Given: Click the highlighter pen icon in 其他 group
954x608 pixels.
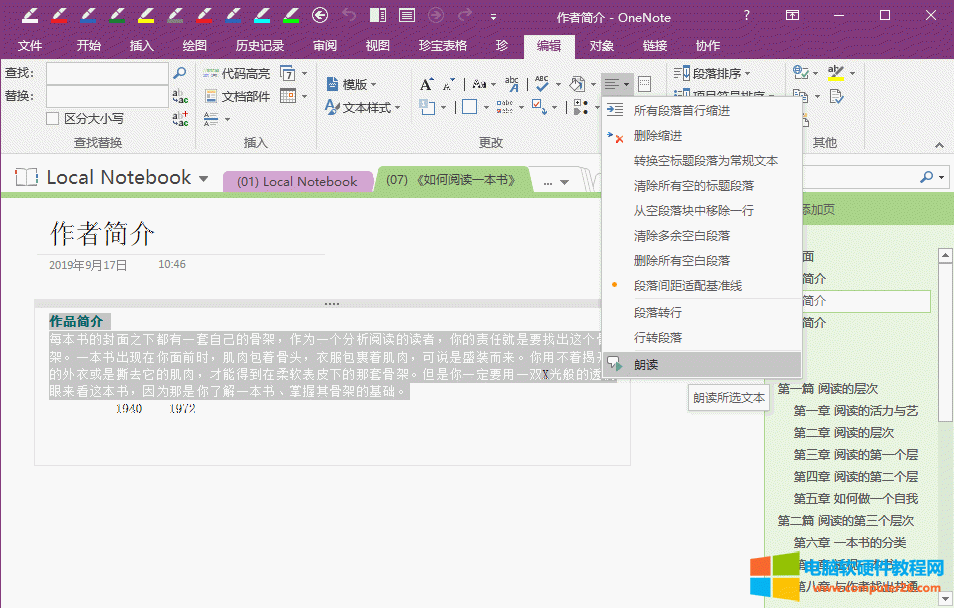Looking at the screenshot, I should 835,73.
